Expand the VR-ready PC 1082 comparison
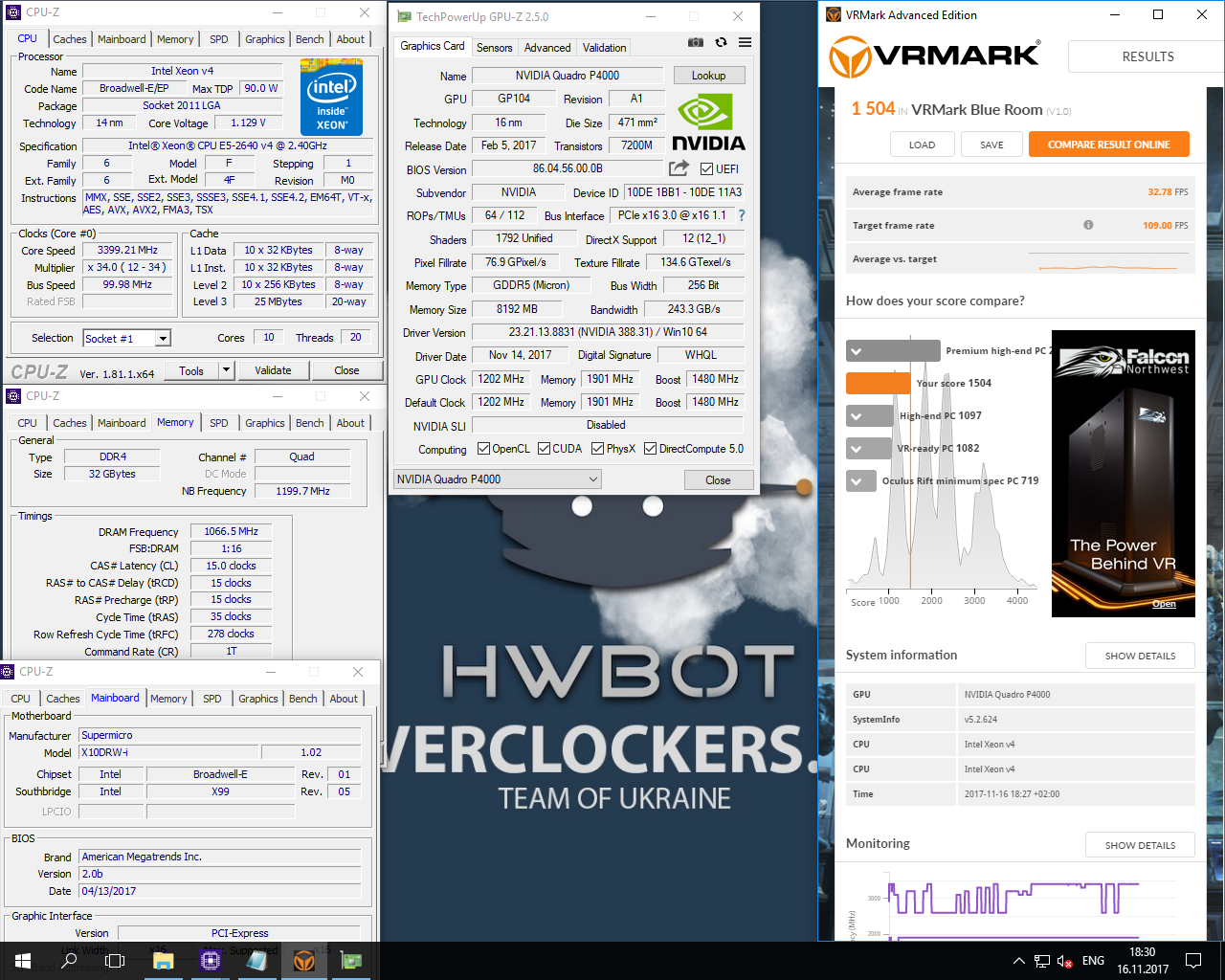Viewport: 1225px width, 980px height. pos(857,449)
